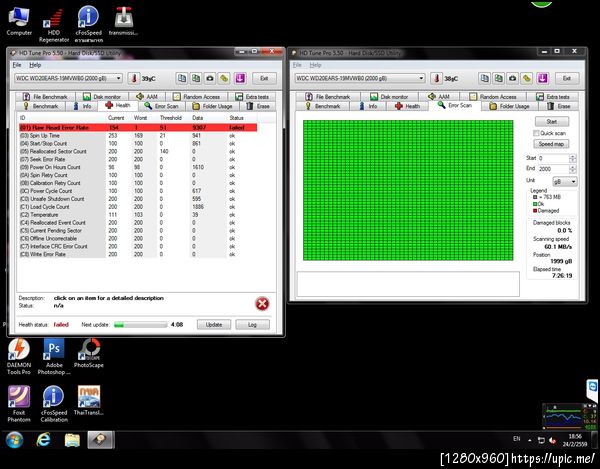Click EN language indicator in taskbar
Screen dimensions: 600x469
[517, 439]
